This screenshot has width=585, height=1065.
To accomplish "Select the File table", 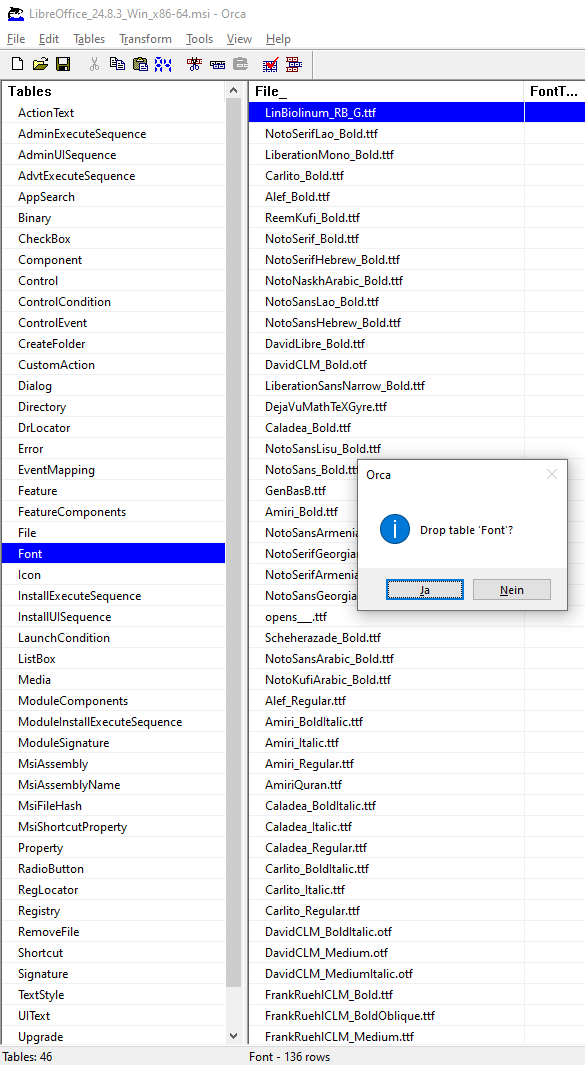I will 113,533.
